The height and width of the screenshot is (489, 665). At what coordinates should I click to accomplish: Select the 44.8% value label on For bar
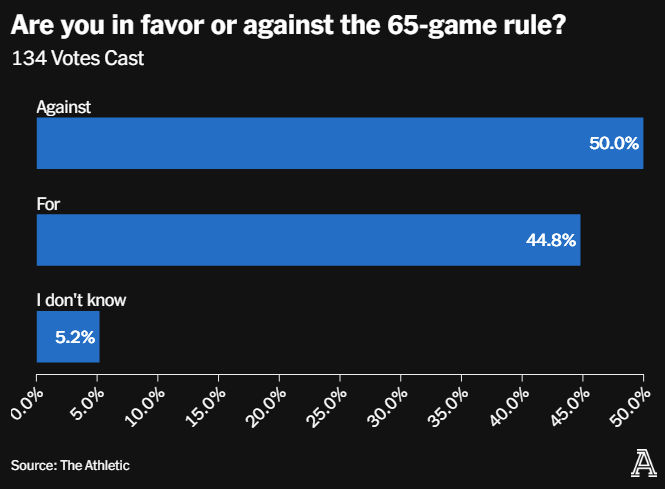pos(551,240)
